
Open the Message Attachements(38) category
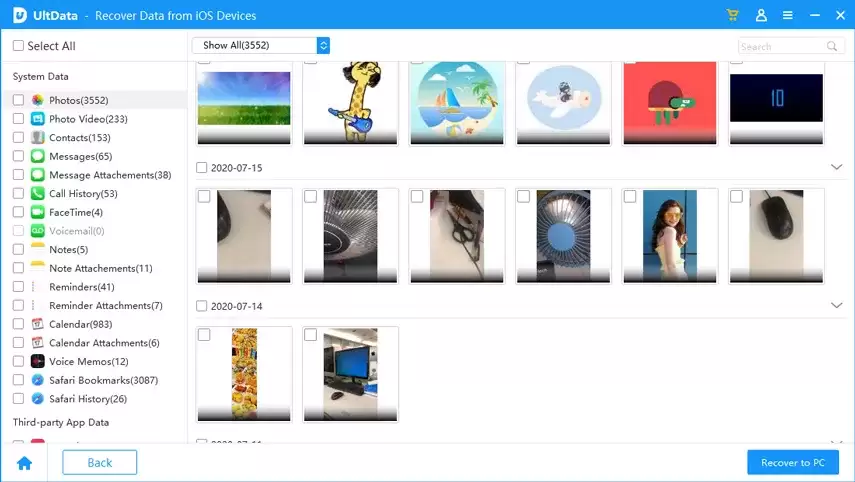110,175
